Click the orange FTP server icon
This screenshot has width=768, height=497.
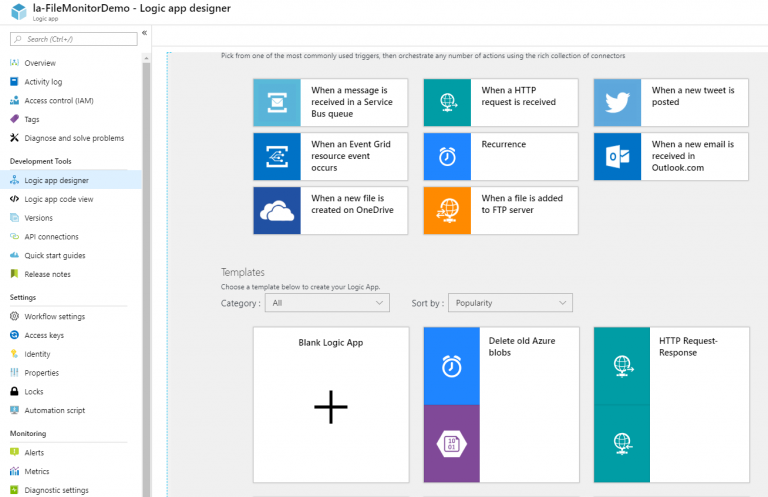coord(447,211)
